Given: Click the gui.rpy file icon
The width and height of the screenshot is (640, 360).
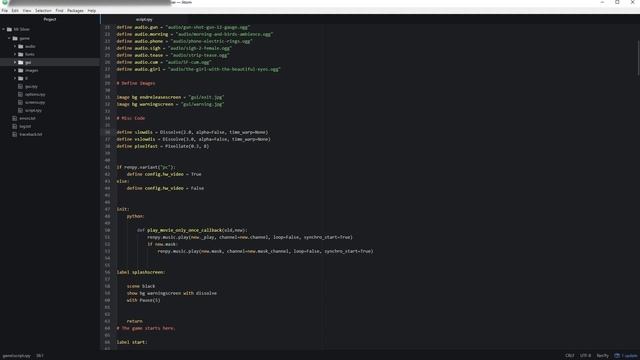Looking at the screenshot, I should coord(20,87).
